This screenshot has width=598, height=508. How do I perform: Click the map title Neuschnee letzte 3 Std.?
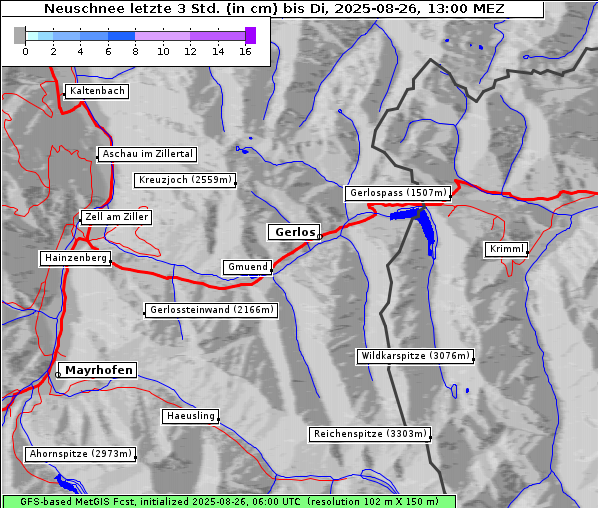274,8
